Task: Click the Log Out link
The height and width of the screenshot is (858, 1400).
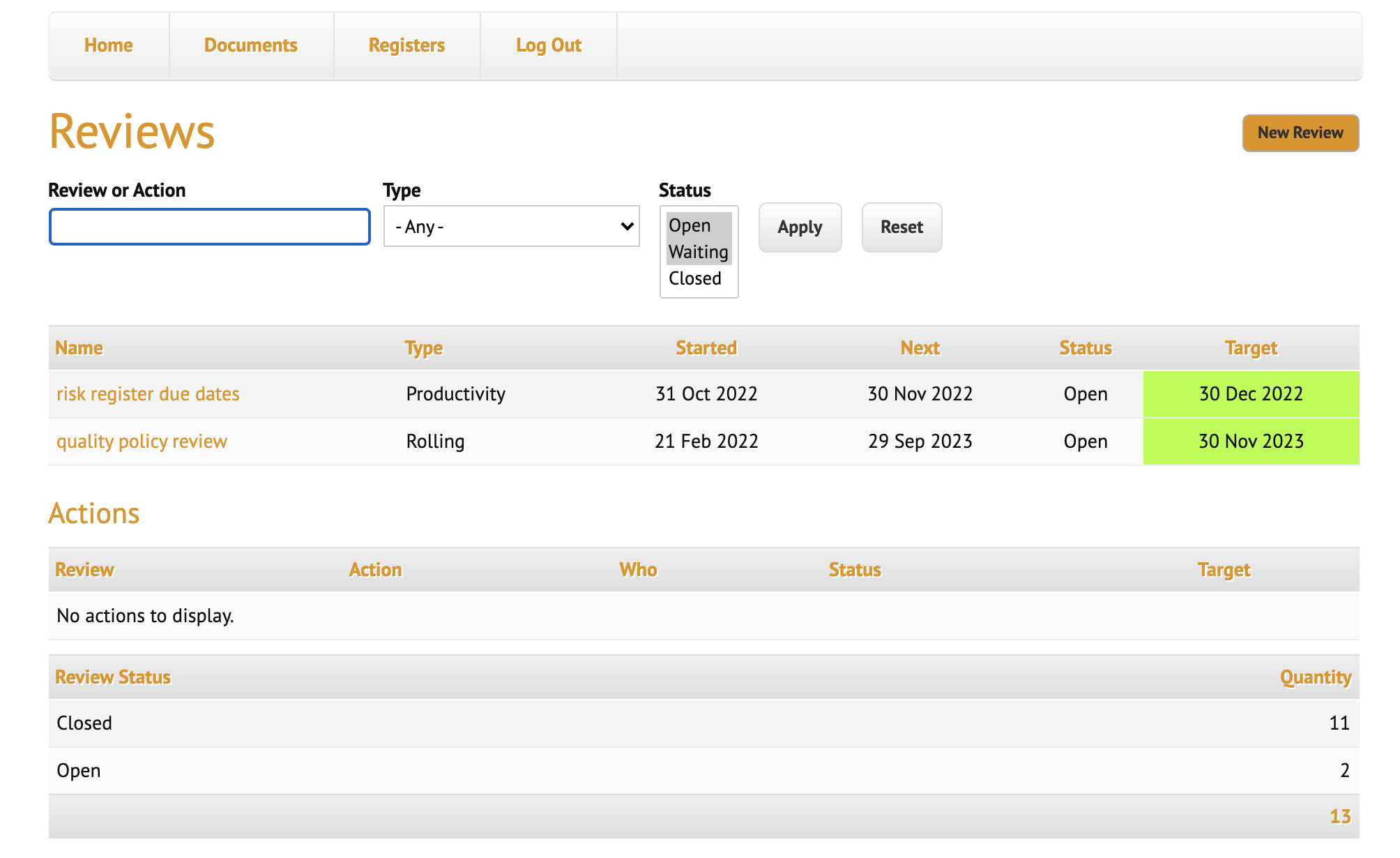Action: [x=548, y=45]
